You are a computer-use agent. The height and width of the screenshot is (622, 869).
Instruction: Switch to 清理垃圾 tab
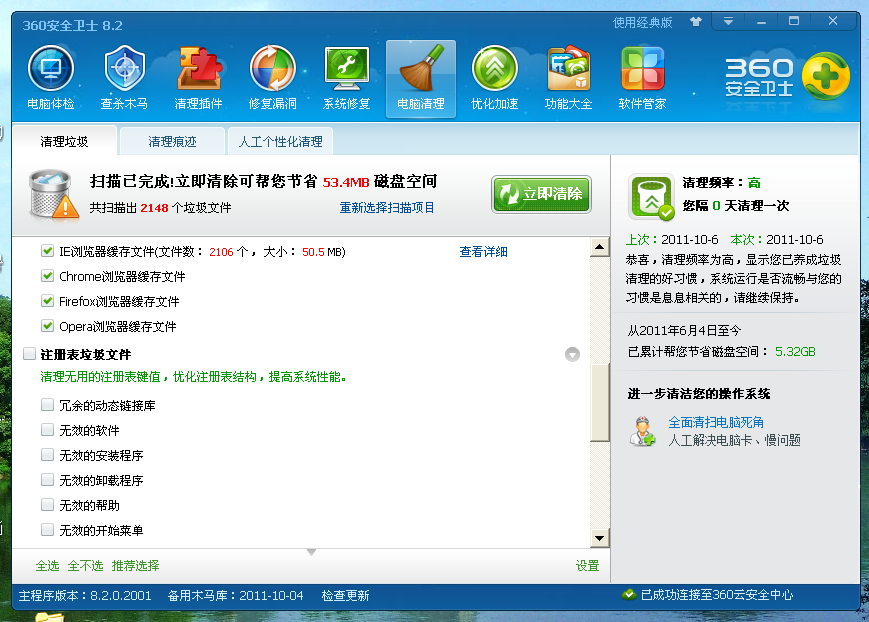point(64,141)
